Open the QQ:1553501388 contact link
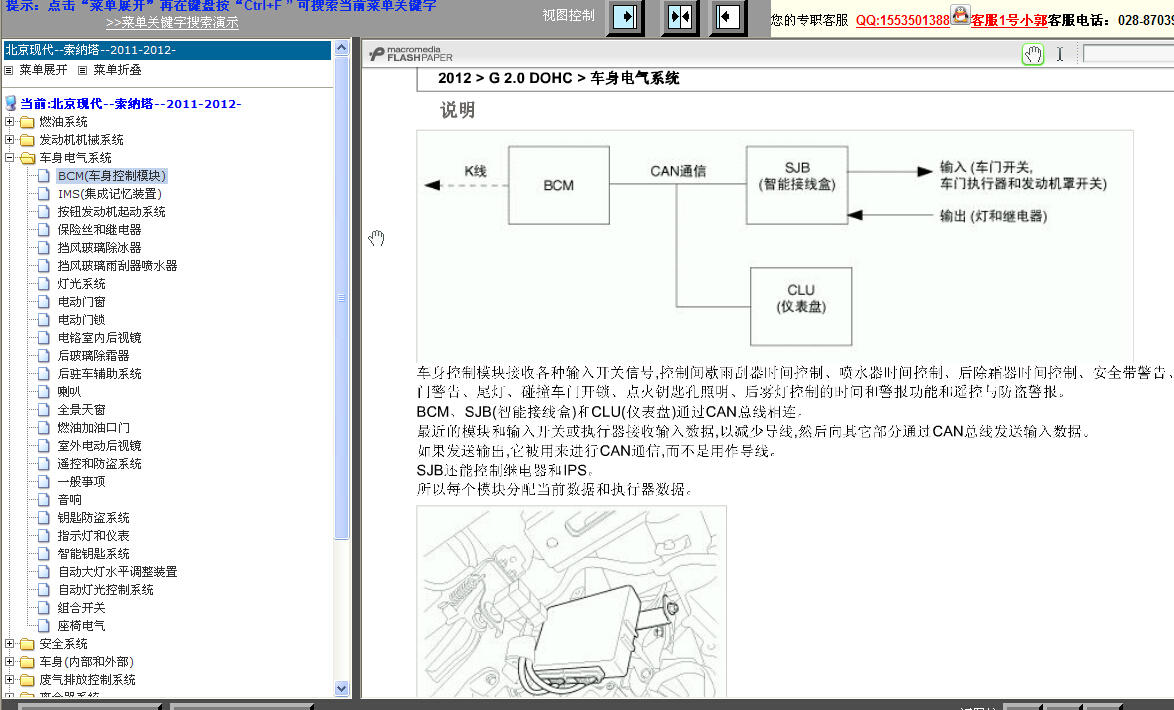Image resolution: width=1174 pixels, height=710 pixels. click(902, 20)
